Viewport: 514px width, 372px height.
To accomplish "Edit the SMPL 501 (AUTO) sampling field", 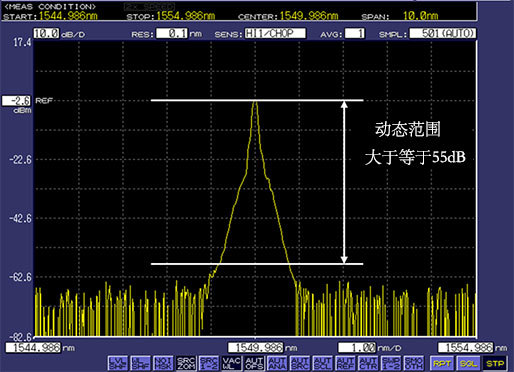I will coord(443,33).
